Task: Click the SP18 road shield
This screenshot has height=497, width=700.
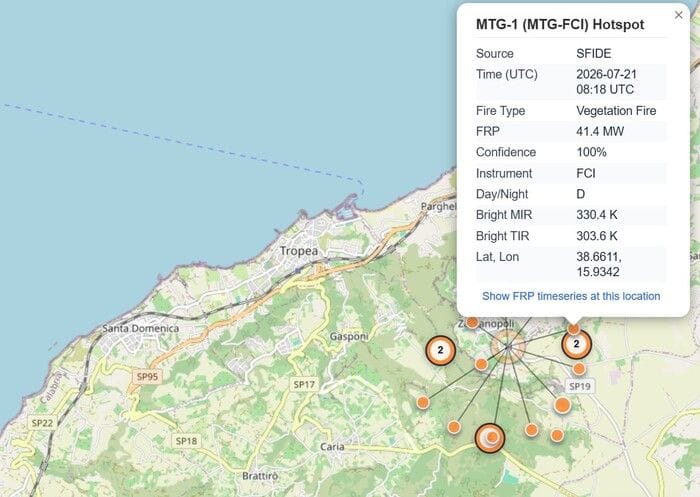Action: coord(186,441)
